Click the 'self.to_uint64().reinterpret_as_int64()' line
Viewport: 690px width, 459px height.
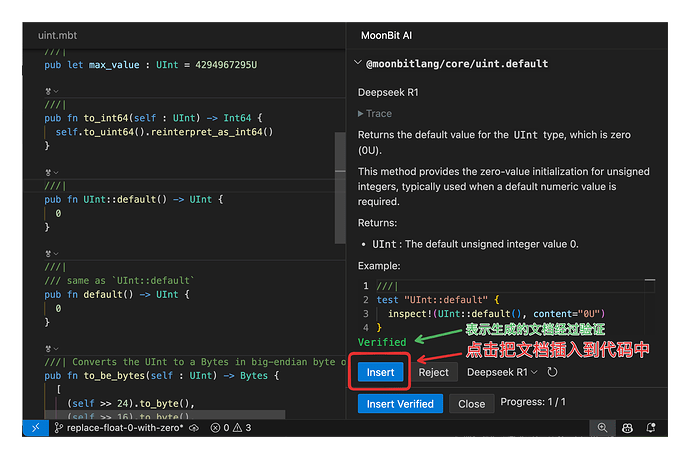click(x=164, y=132)
